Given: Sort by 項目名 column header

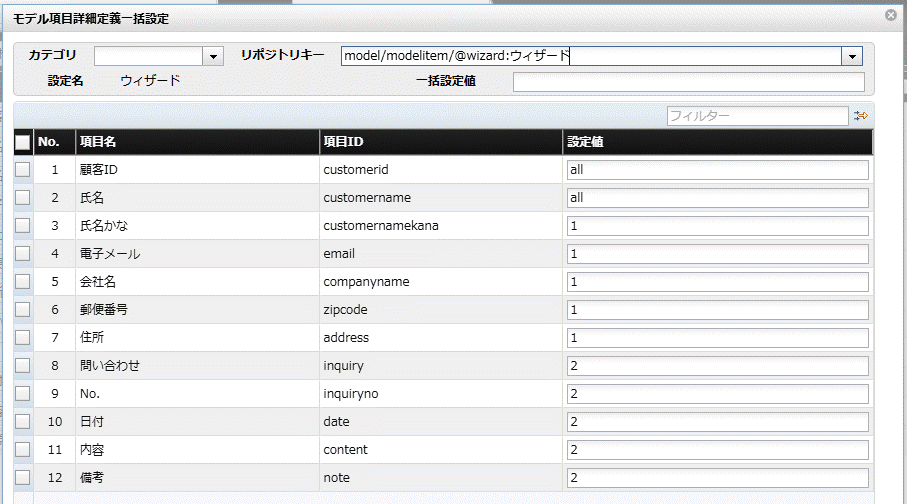Looking at the screenshot, I should (197, 142).
